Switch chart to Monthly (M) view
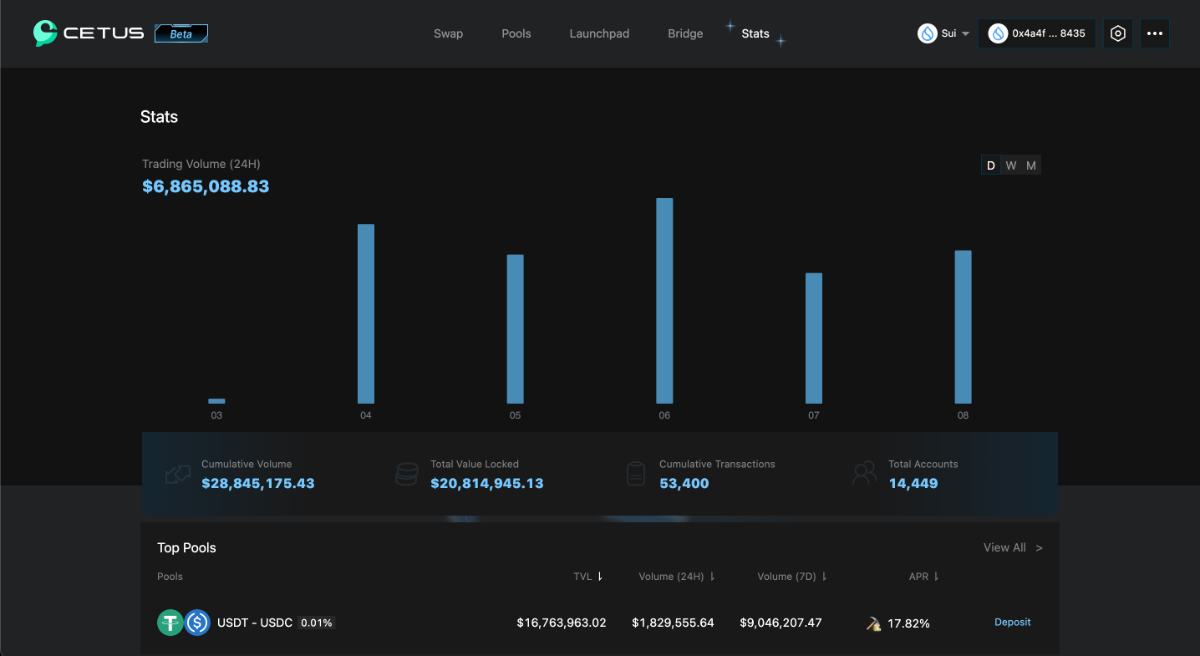The image size is (1200, 656). pos(1031,165)
